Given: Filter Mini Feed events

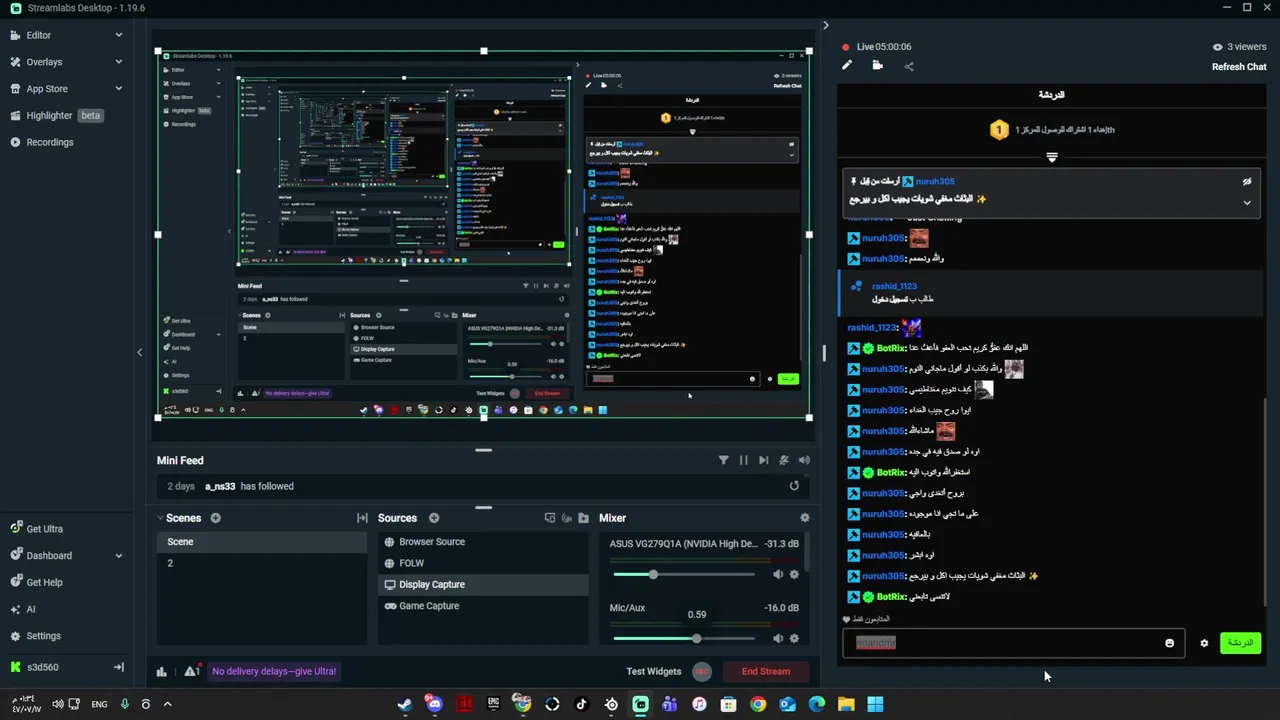Looking at the screenshot, I should (x=723, y=460).
